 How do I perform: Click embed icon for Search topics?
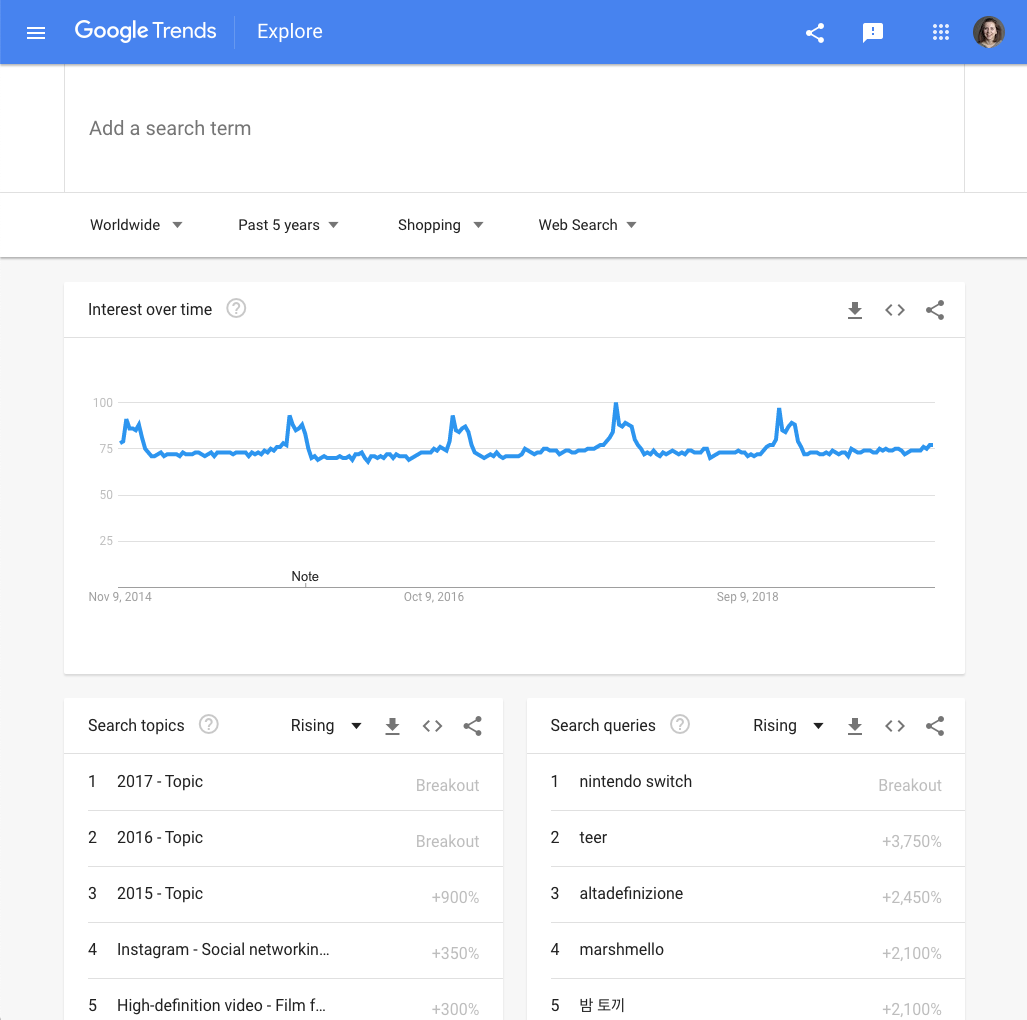pyautogui.click(x=432, y=726)
